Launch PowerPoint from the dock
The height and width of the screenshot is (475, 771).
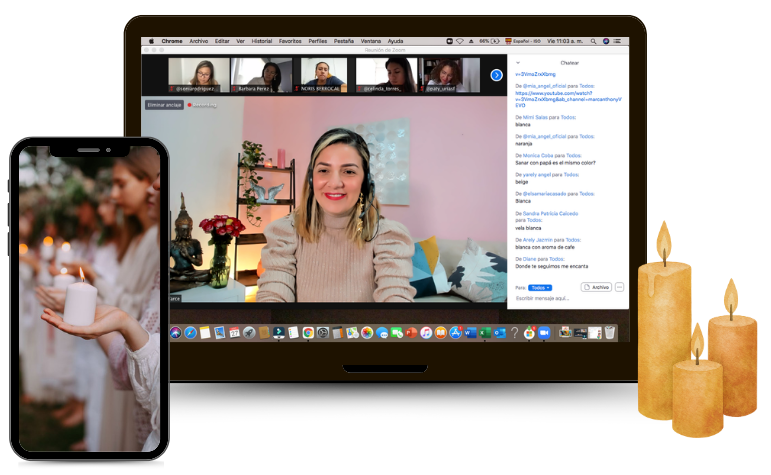point(411,333)
